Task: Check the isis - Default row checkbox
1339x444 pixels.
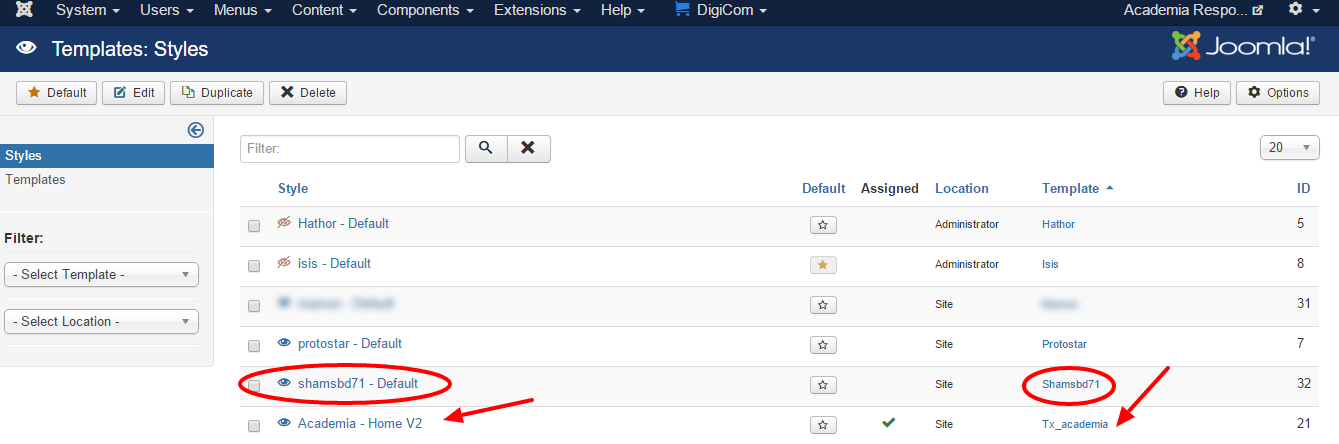Action: tap(254, 266)
